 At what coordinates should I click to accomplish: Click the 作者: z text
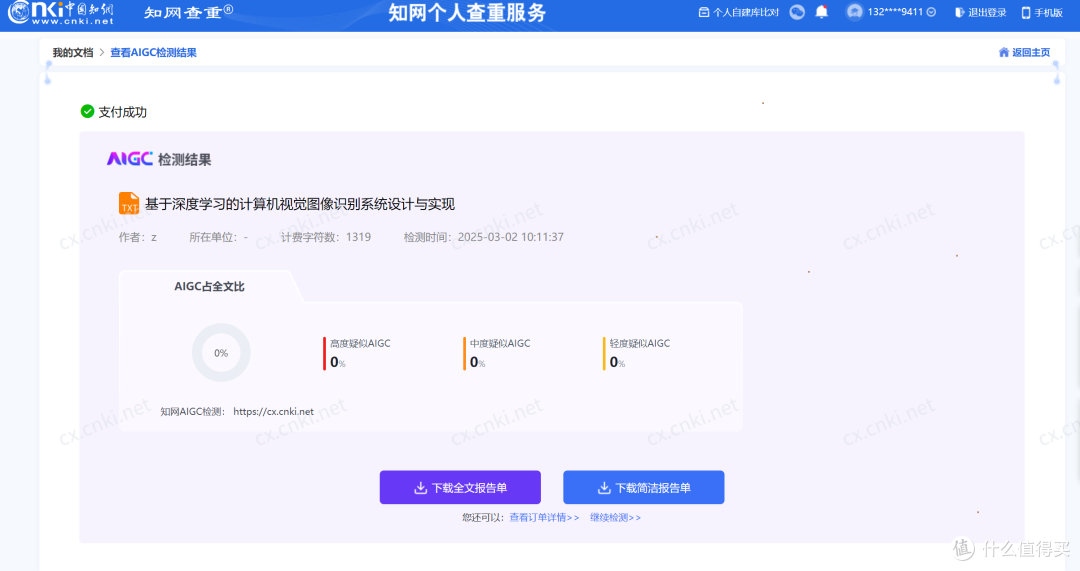138,237
